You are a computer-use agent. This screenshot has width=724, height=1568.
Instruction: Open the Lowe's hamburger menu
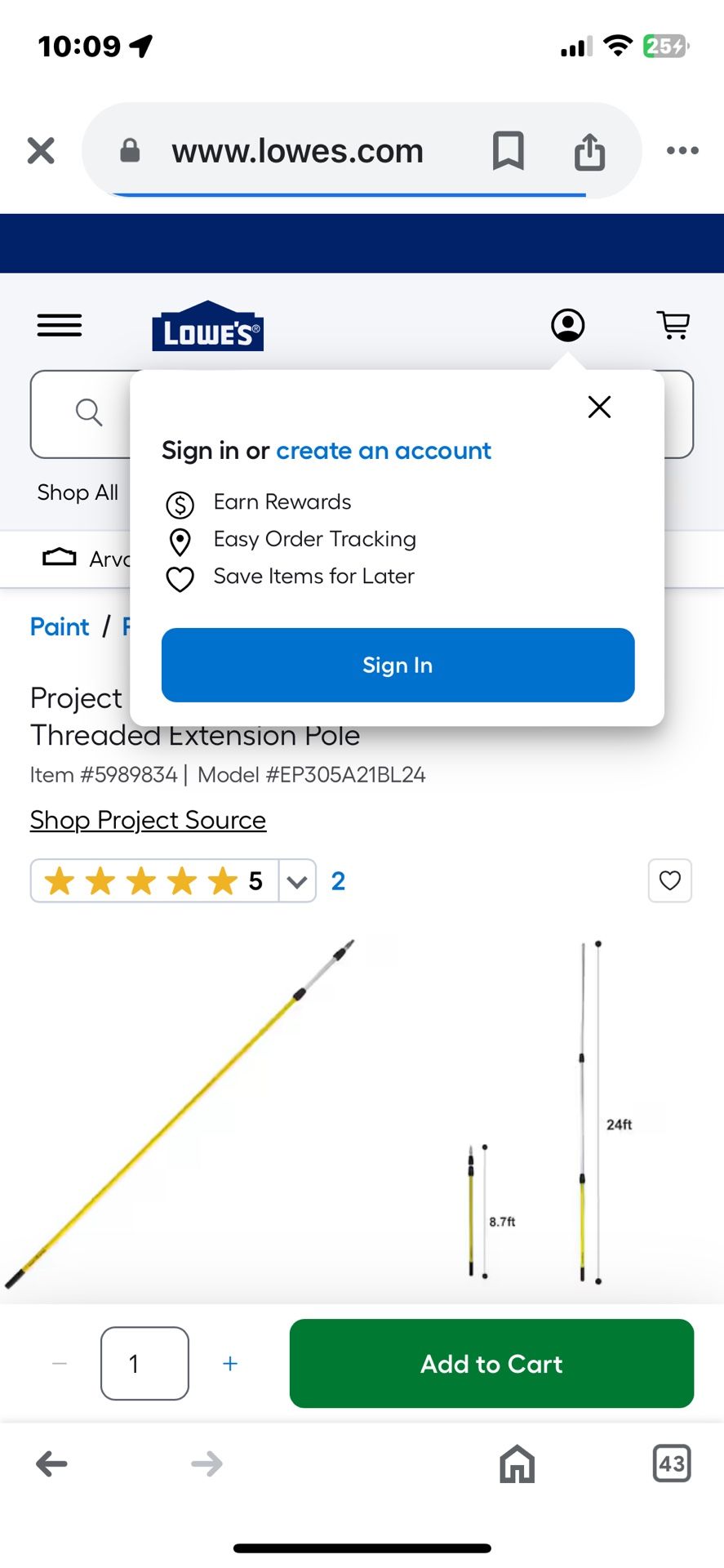(x=60, y=325)
